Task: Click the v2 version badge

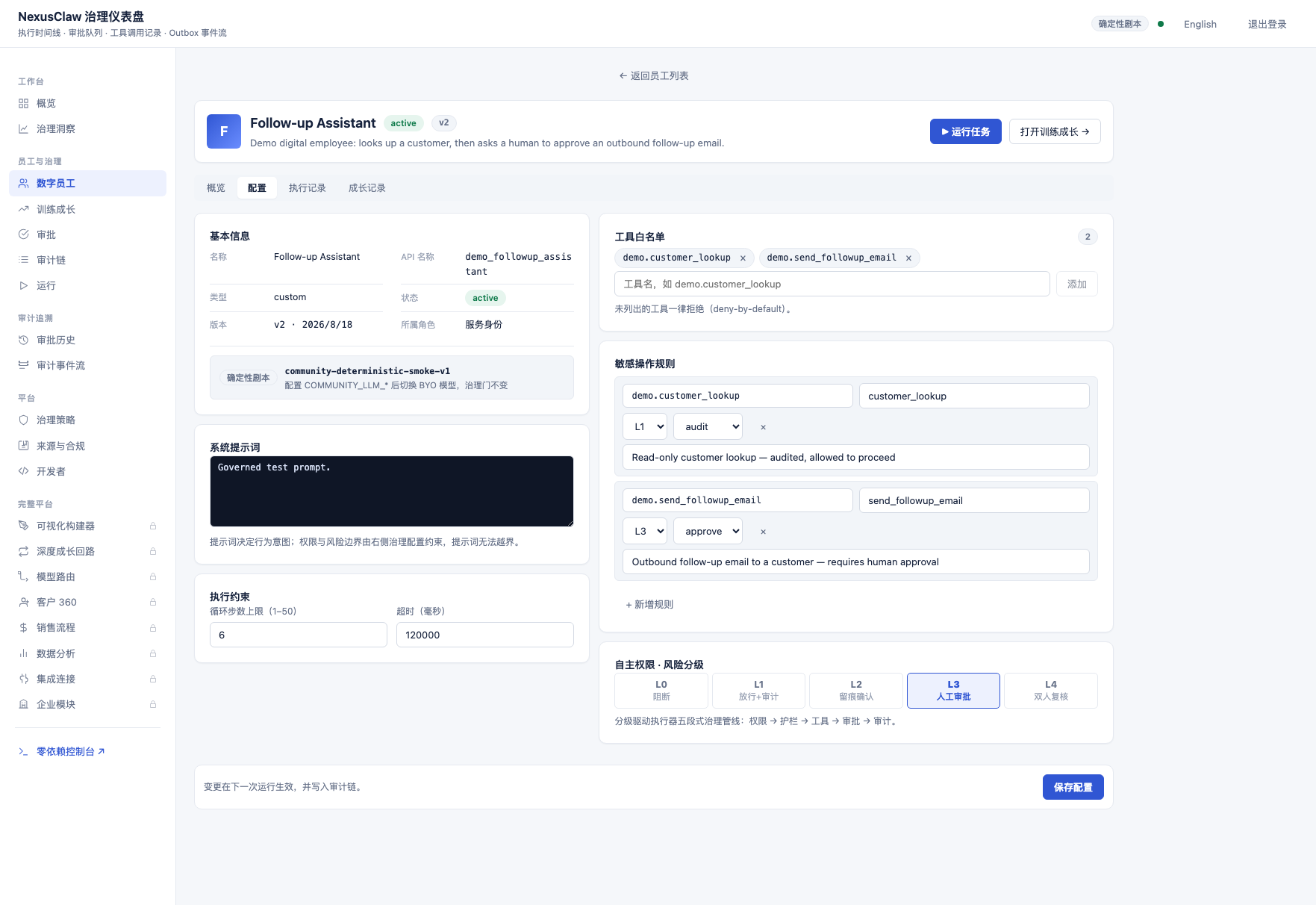Action: [444, 123]
